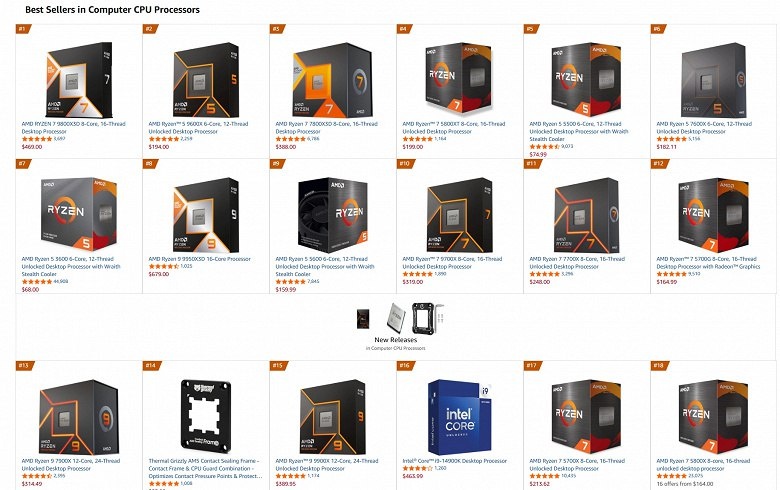Open New Releases in Computer CPU Processors
This screenshot has width=780, height=490.
point(395,340)
